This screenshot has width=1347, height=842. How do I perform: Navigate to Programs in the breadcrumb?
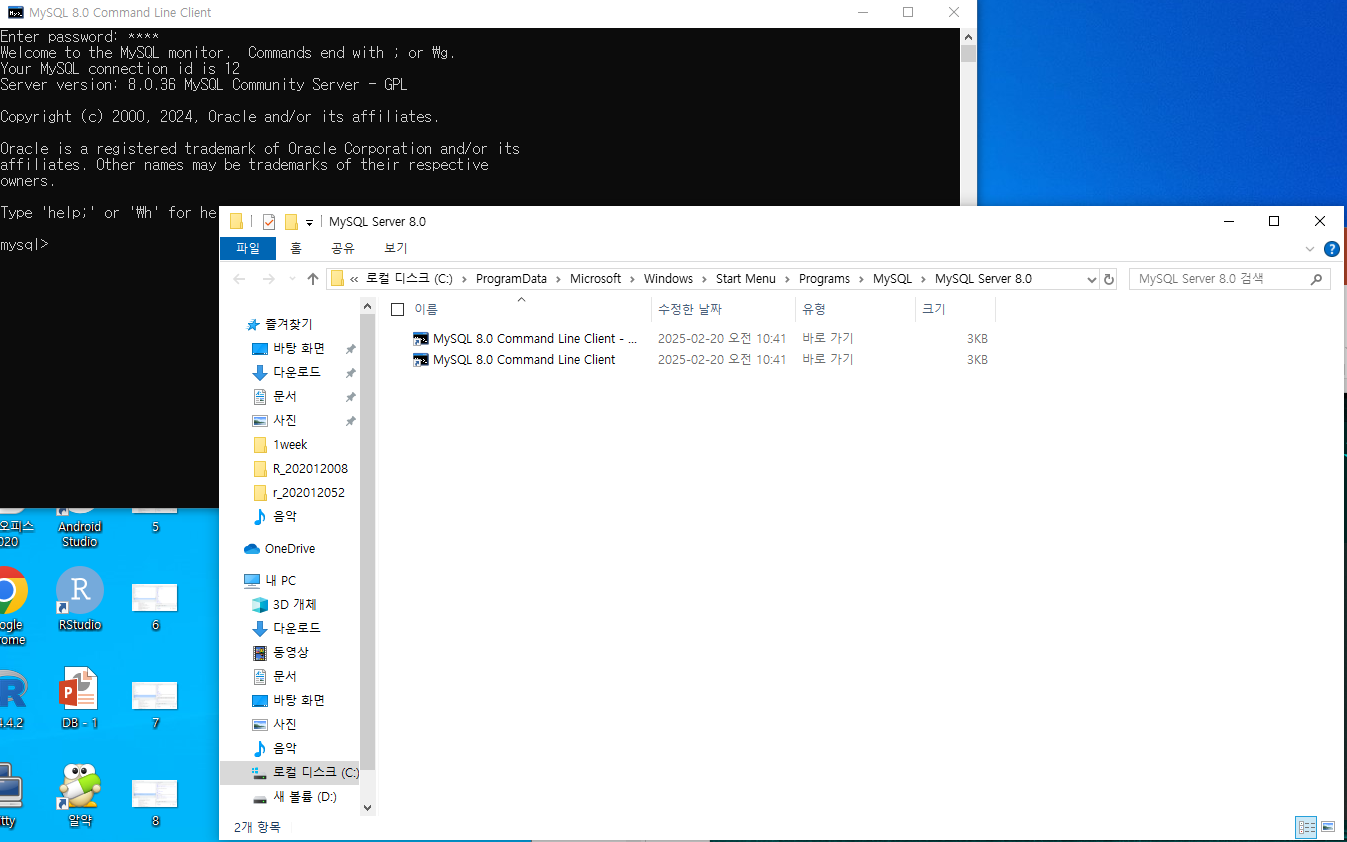click(824, 279)
